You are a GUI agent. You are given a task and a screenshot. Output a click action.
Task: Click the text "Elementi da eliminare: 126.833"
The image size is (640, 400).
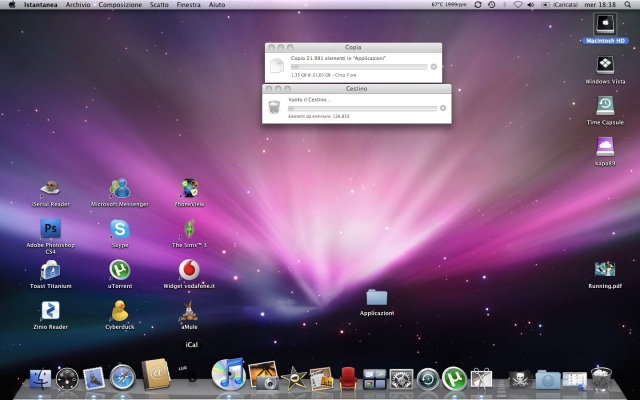pyautogui.click(x=319, y=116)
